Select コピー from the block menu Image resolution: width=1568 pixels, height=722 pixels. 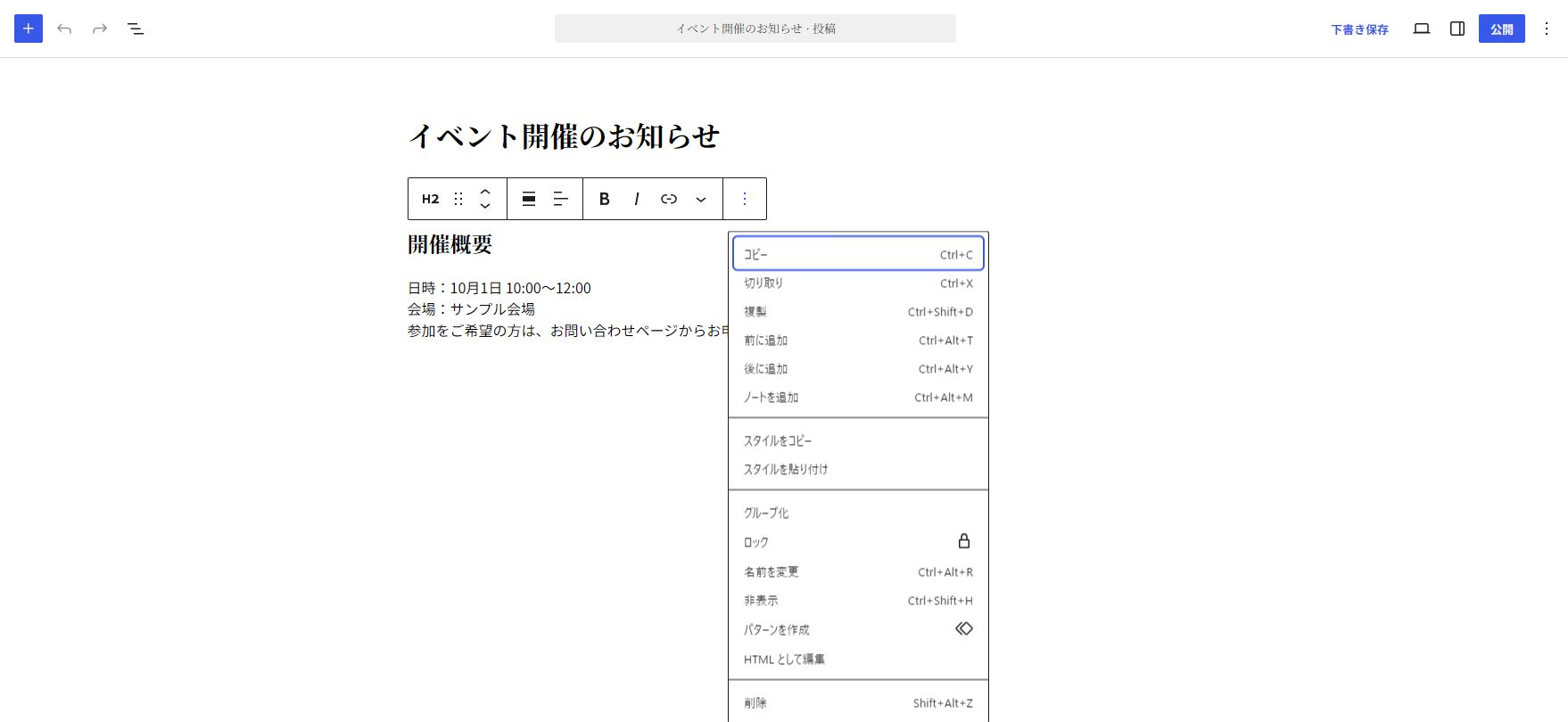[x=858, y=254]
